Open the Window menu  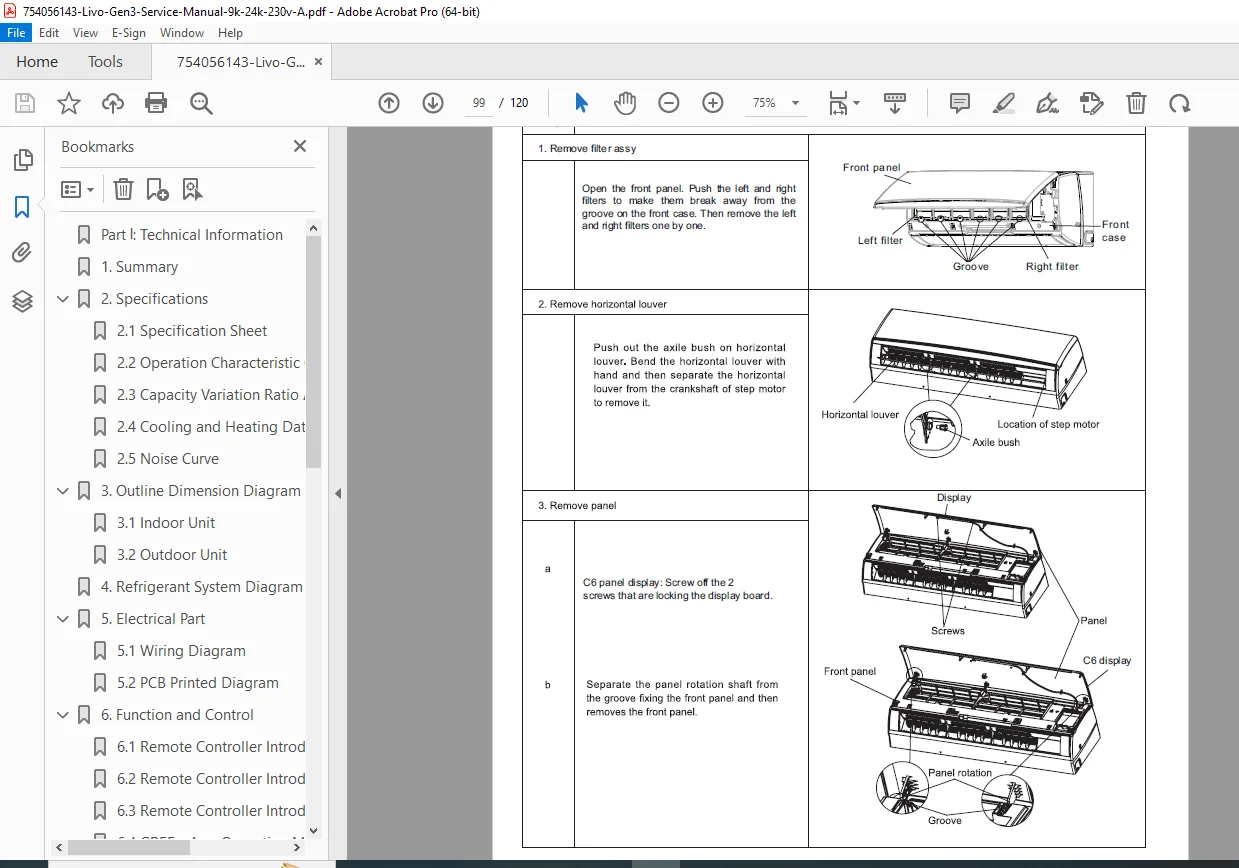pyautogui.click(x=182, y=33)
